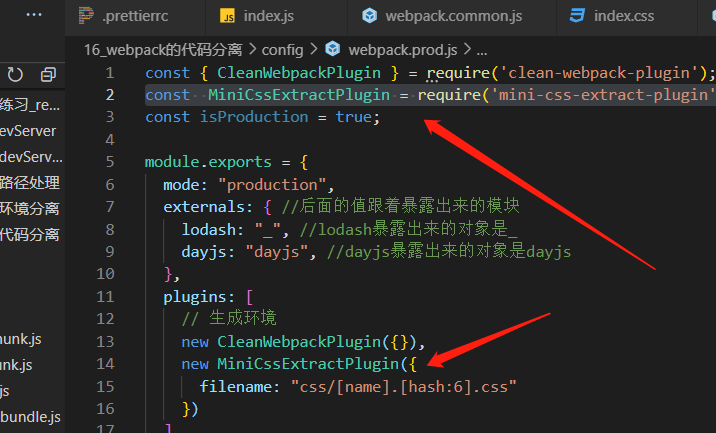Click the refresh explorer icon
716x433 pixels.
(15, 74)
